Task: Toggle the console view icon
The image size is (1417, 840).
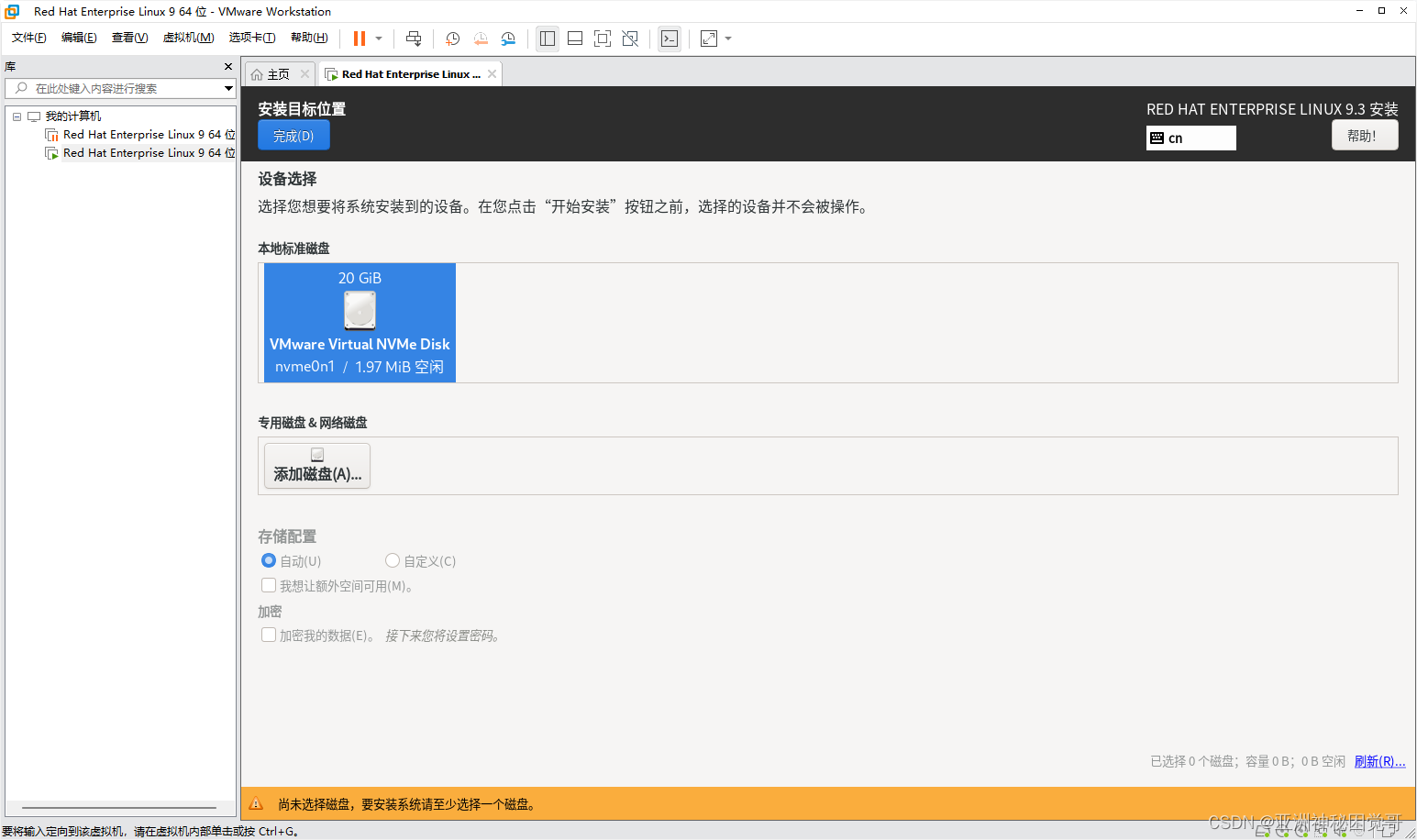Action: click(670, 39)
